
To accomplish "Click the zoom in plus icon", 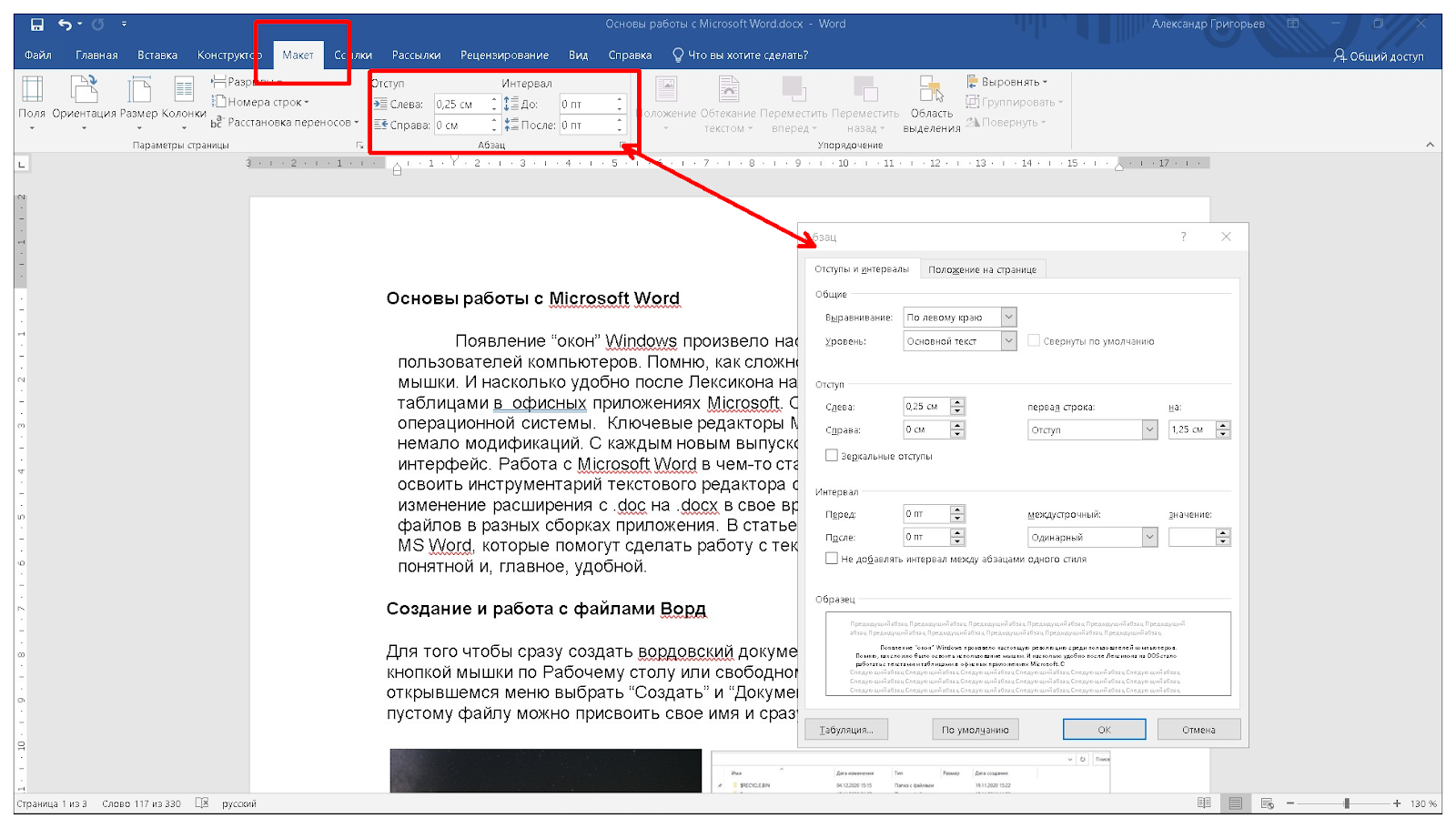I will pos(1397,803).
